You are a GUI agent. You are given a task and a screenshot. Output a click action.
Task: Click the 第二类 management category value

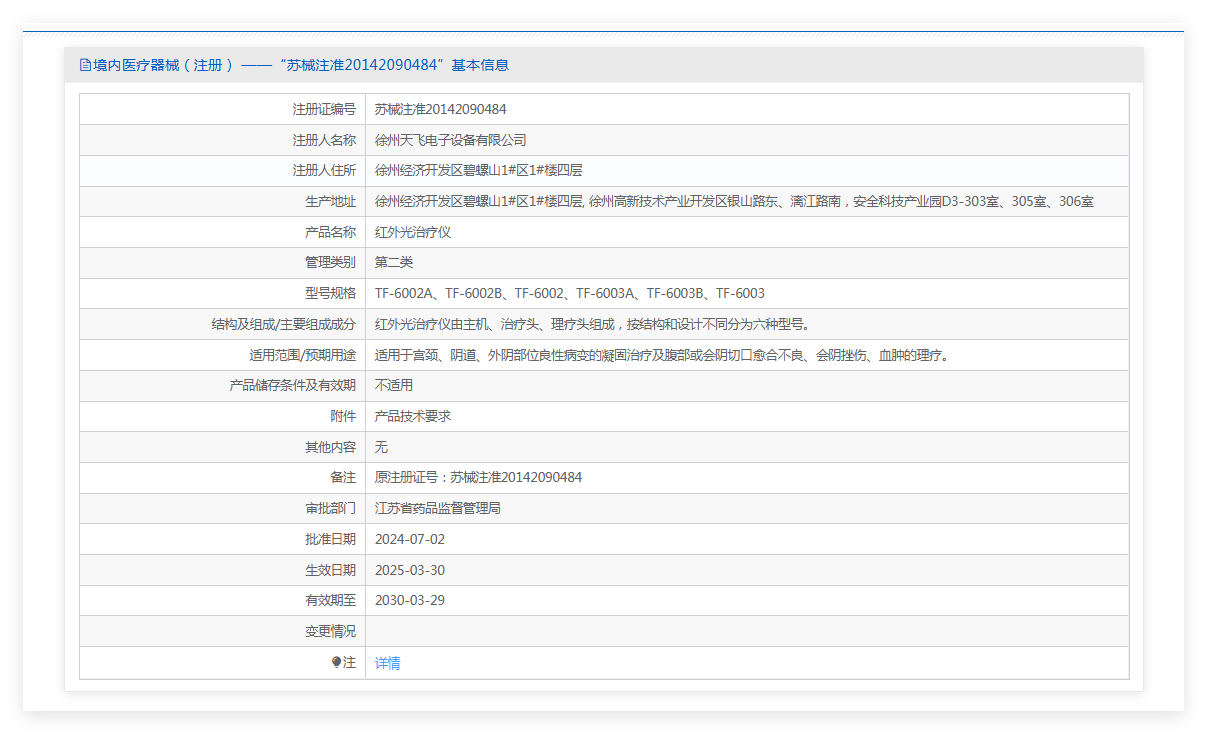[x=394, y=262]
